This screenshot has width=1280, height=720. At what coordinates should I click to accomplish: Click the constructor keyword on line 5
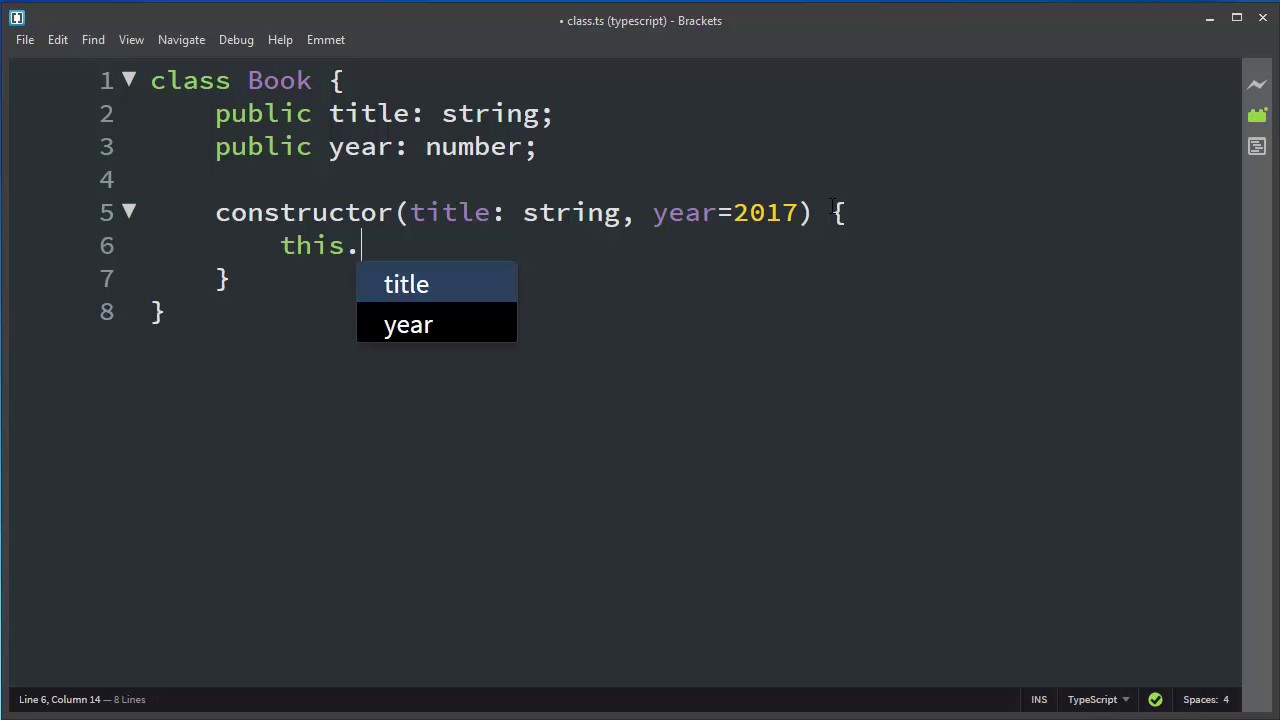[303, 213]
